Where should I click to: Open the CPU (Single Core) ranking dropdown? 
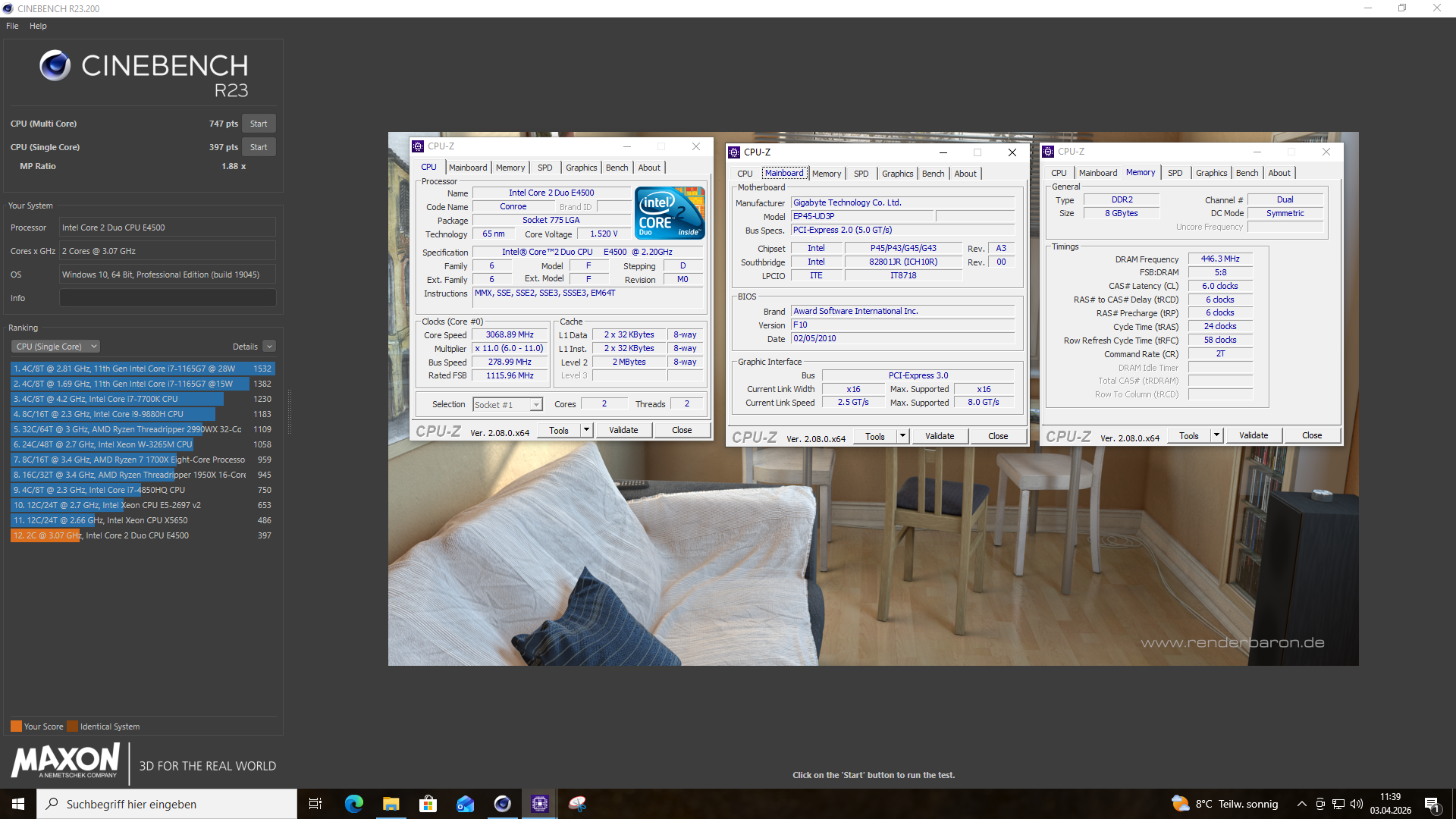pos(55,347)
